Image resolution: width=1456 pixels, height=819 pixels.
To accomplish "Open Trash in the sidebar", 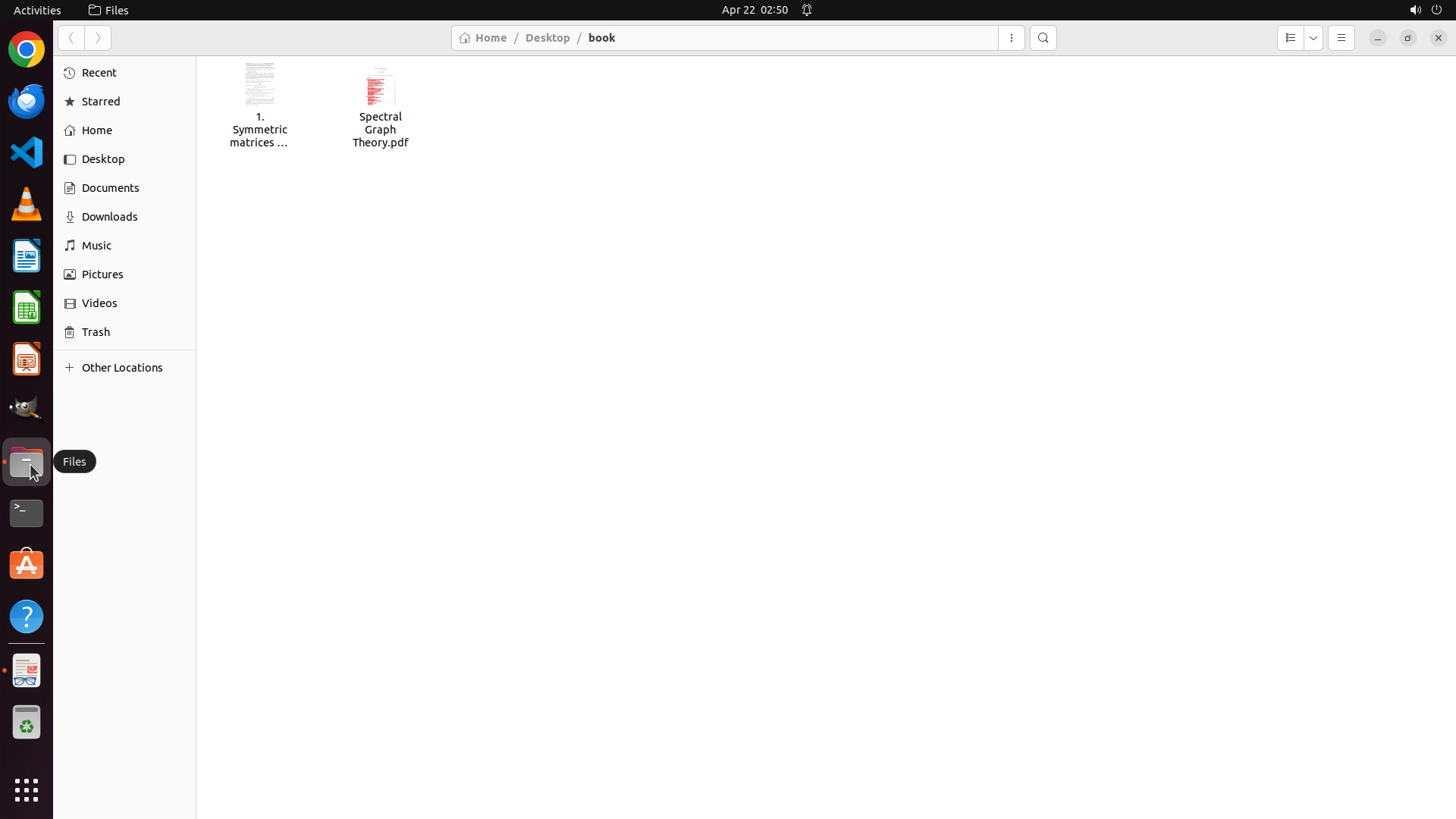I will click(x=96, y=332).
